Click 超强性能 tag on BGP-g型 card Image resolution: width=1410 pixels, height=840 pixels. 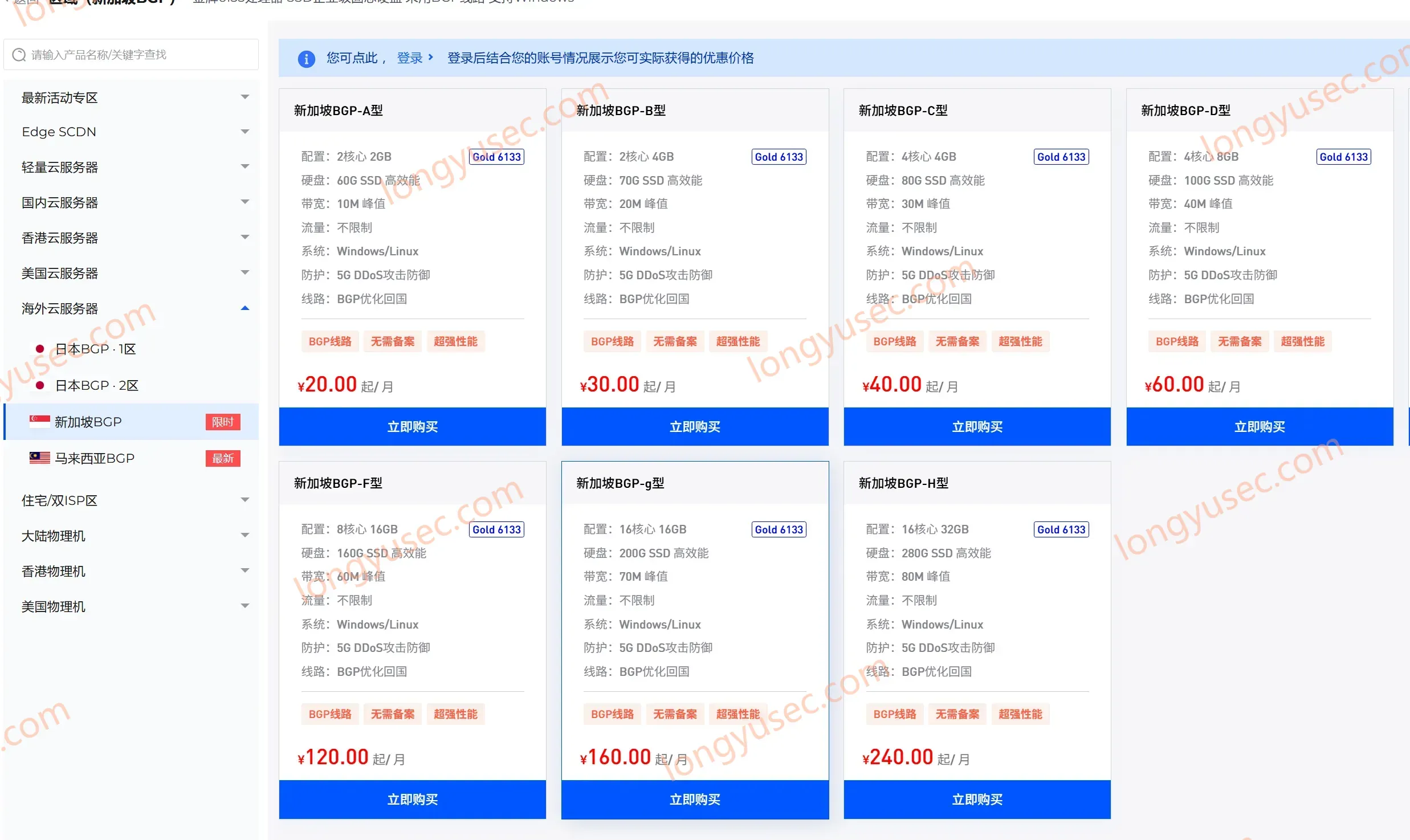pos(738,714)
